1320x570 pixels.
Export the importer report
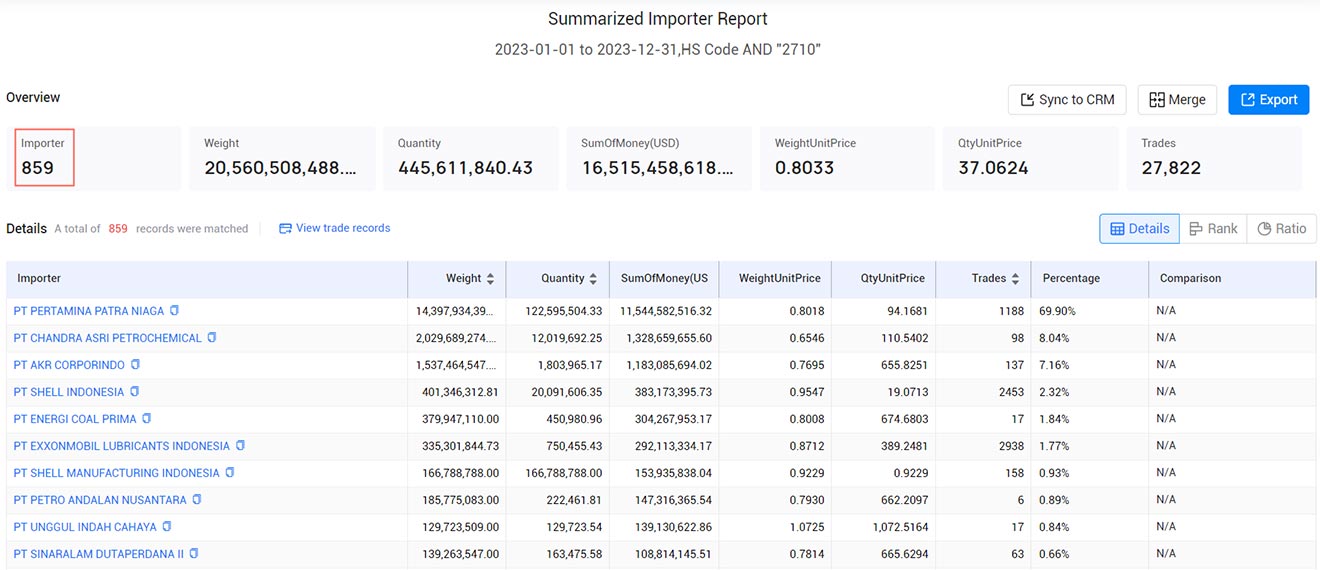tap(1268, 100)
